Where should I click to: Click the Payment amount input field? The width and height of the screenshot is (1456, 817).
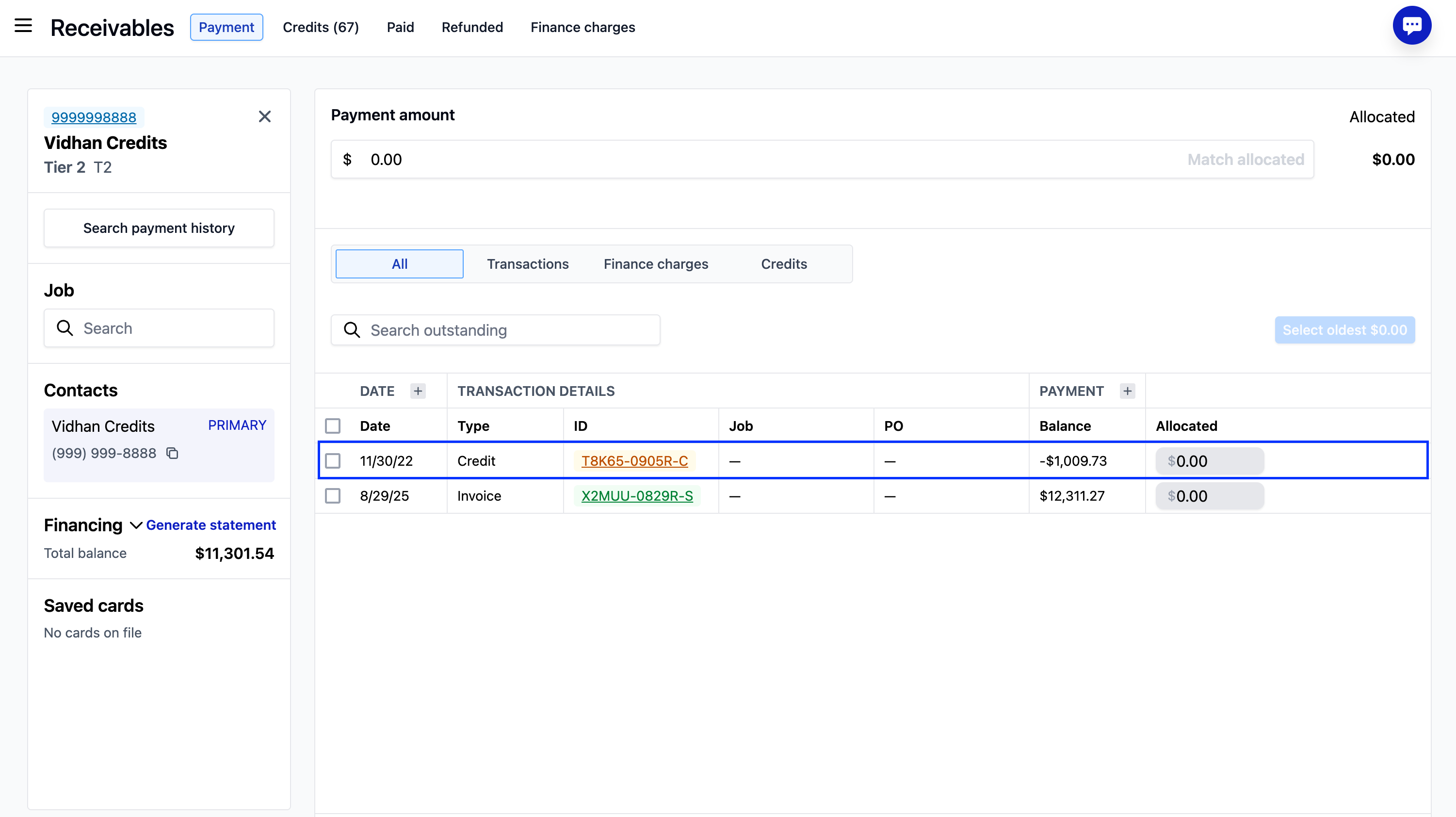(x=763, y=160)
